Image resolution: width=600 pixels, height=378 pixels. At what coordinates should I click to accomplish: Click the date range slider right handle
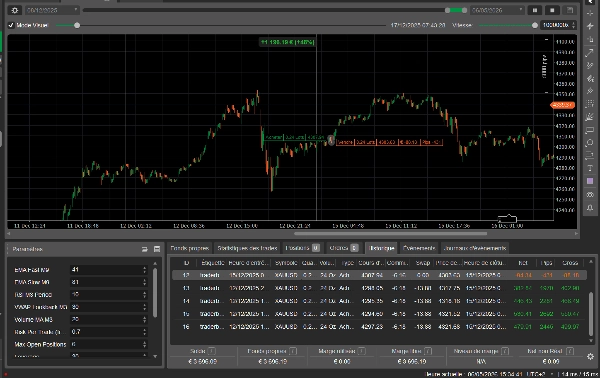(464, 10)
